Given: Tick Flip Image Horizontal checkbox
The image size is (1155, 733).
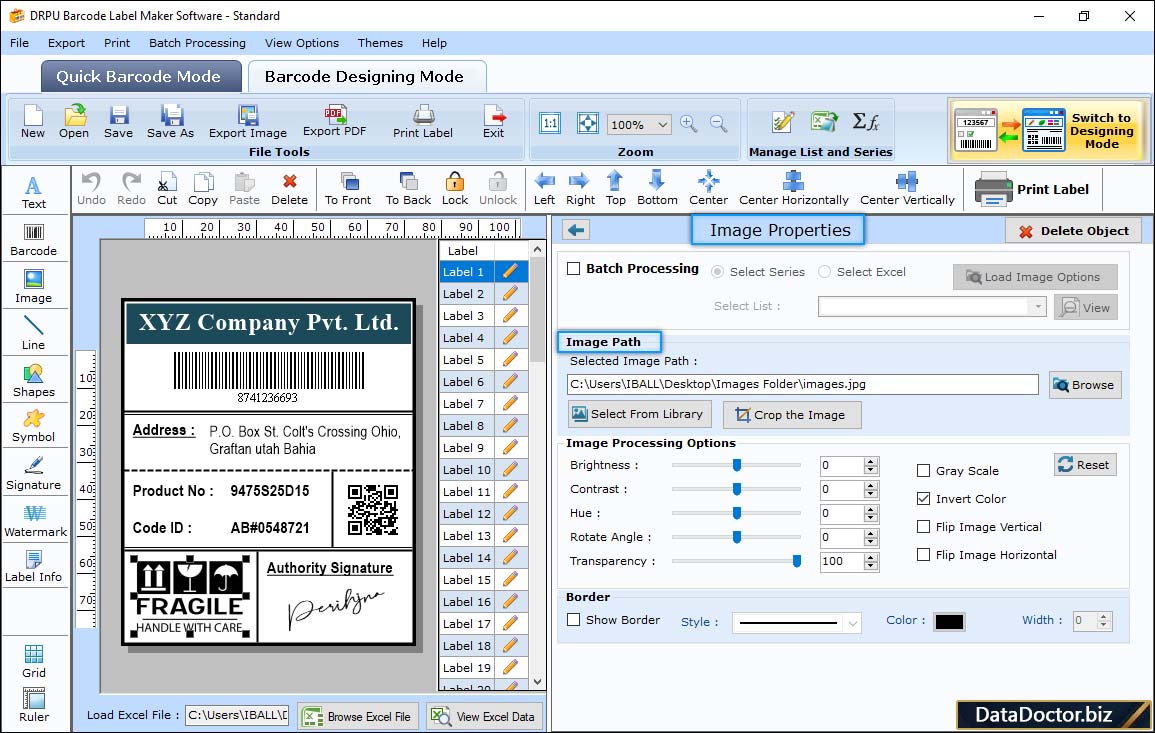Looking at the screenshot, I should pos(923,555).
